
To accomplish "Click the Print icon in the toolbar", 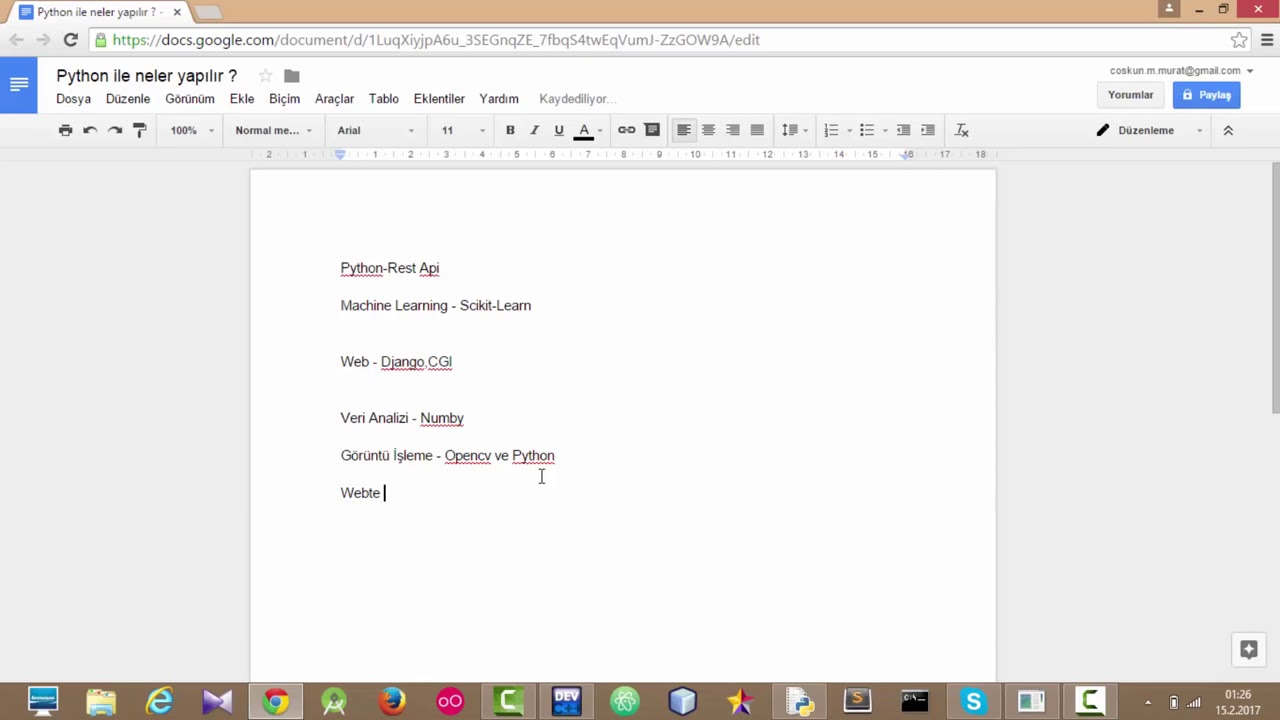I will 65,130.
